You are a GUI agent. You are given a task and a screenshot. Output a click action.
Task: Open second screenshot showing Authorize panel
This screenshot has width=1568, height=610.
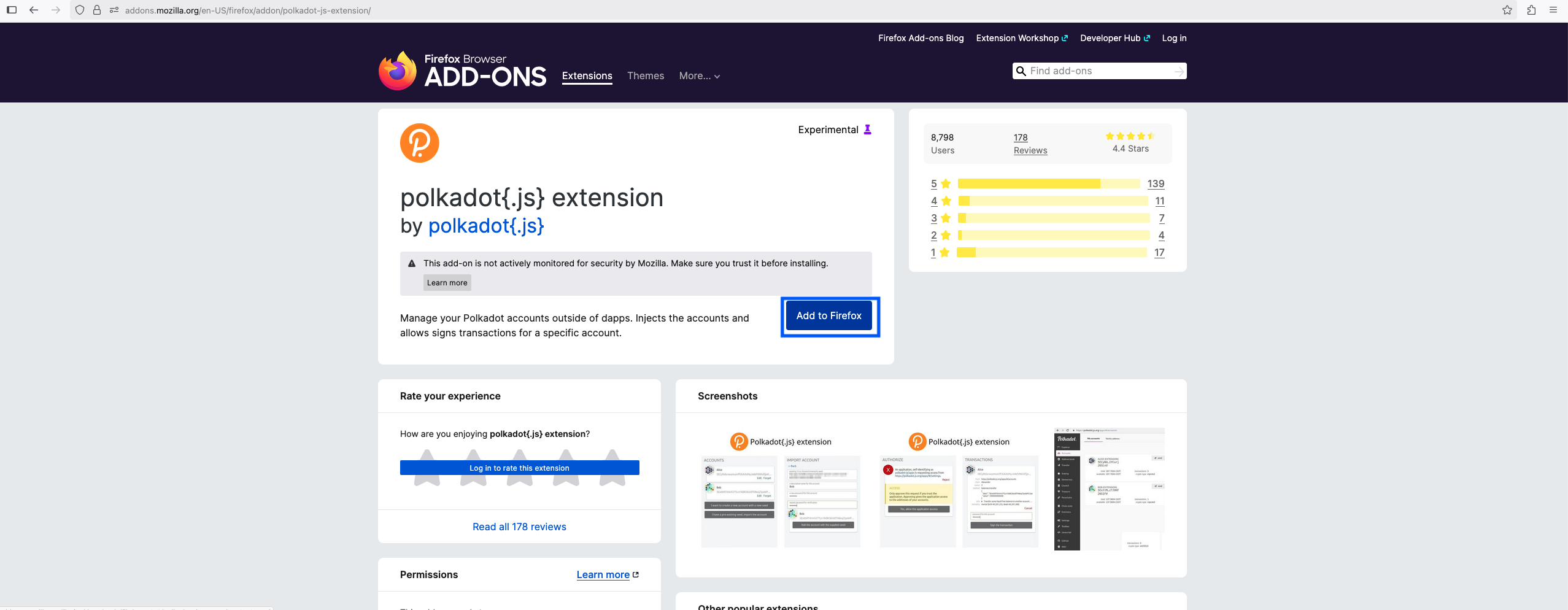pos(959,489)
